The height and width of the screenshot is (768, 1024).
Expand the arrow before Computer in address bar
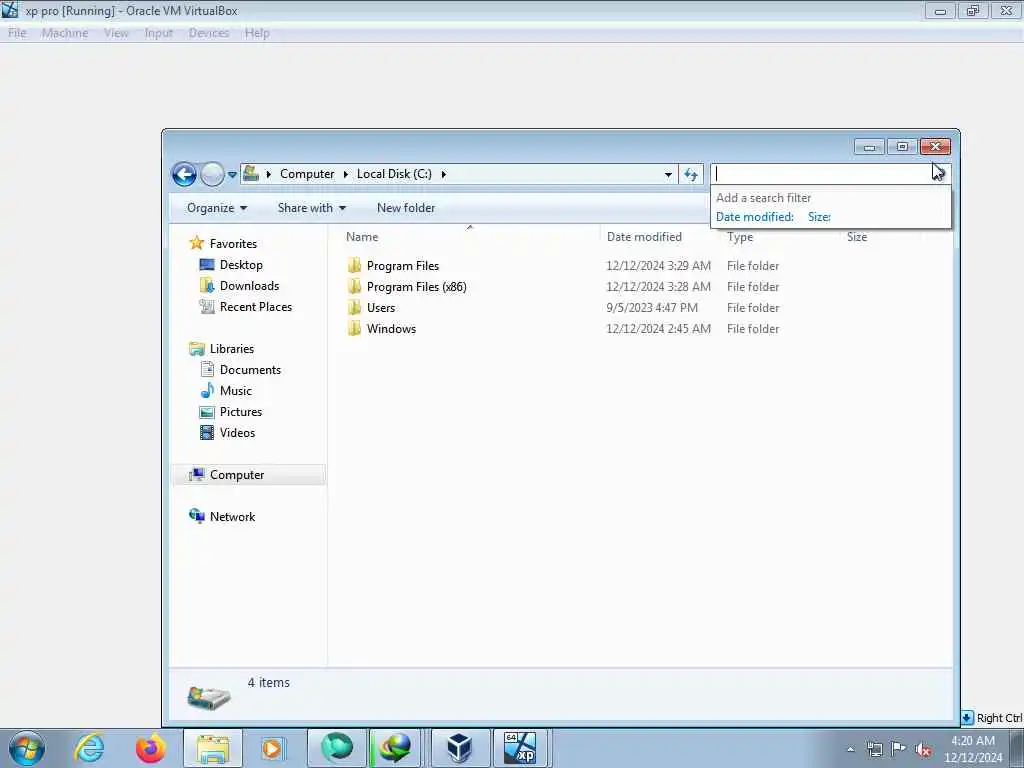268,174
